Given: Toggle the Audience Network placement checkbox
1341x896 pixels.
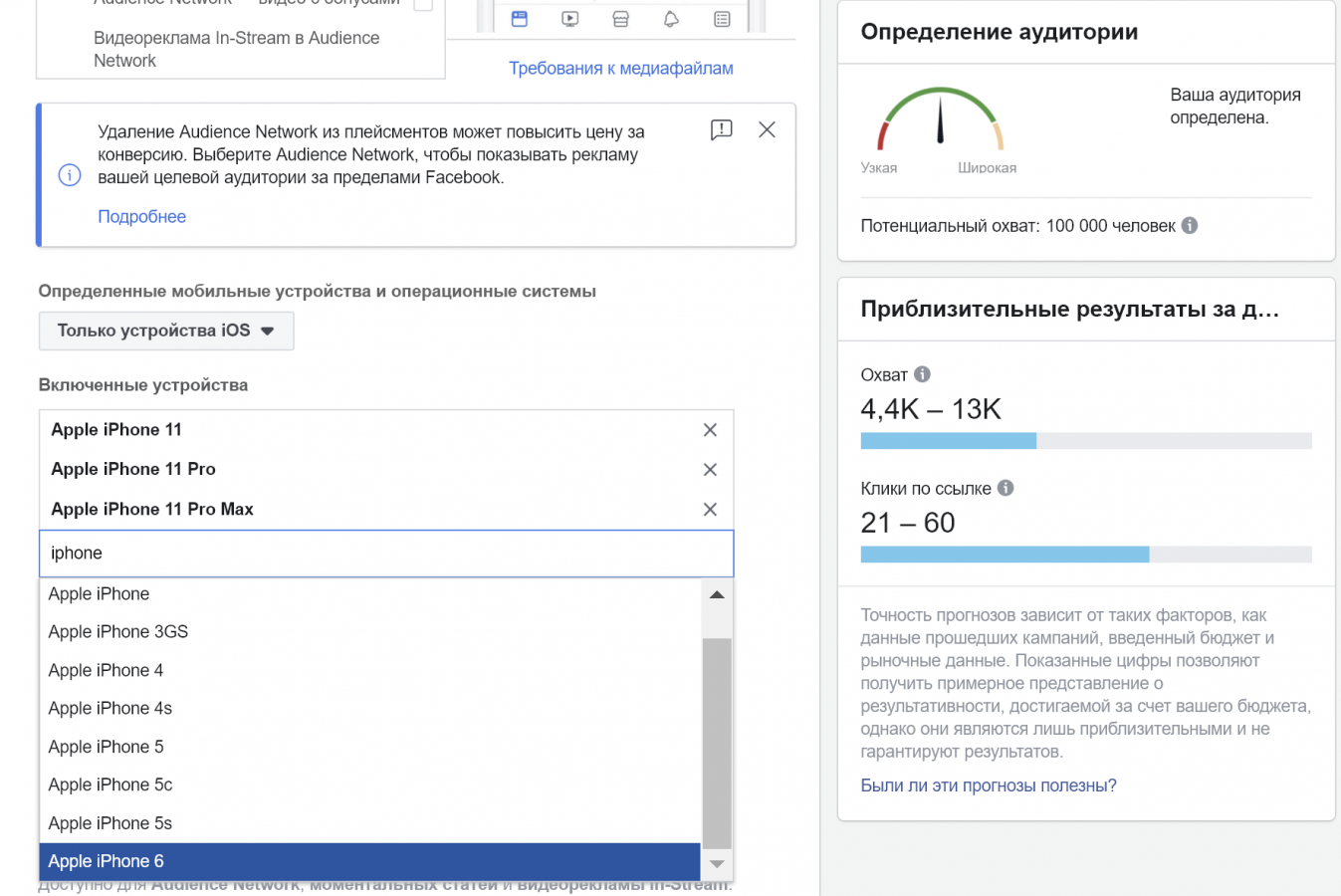Looking at the screenshot, I should click(x=423, y=4).
